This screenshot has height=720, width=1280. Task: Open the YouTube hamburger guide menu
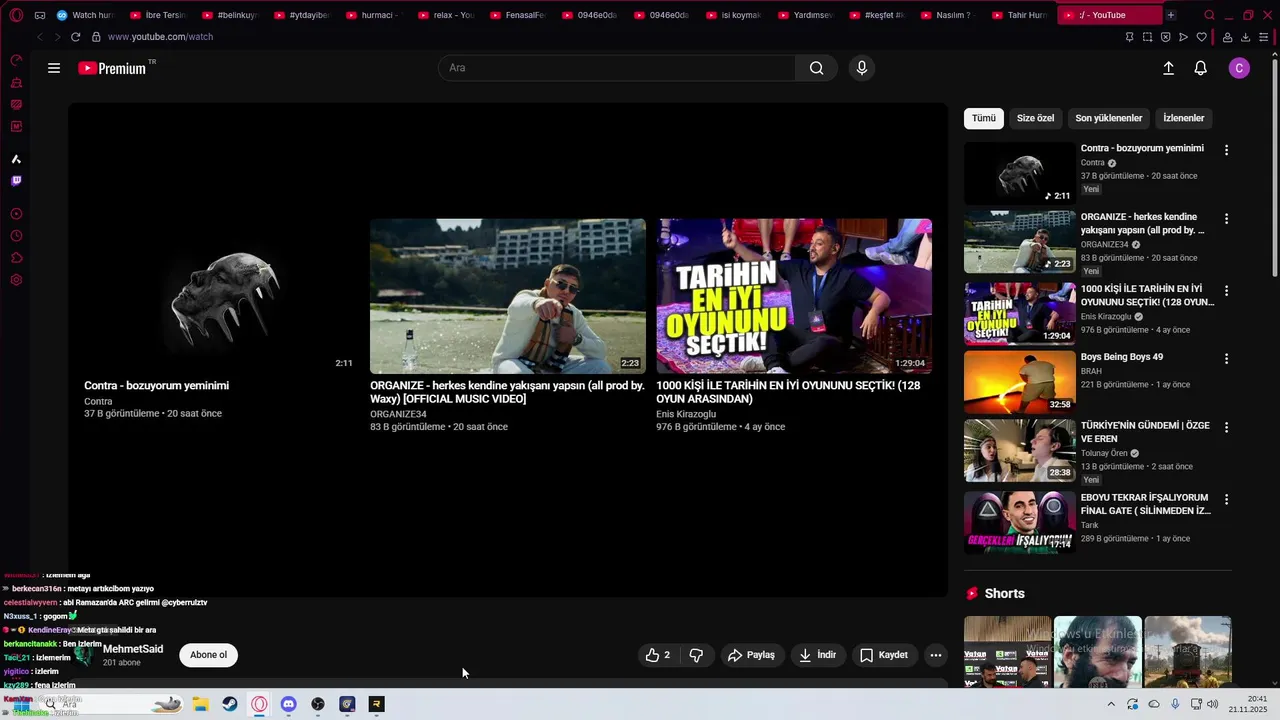tap(54, 68)
